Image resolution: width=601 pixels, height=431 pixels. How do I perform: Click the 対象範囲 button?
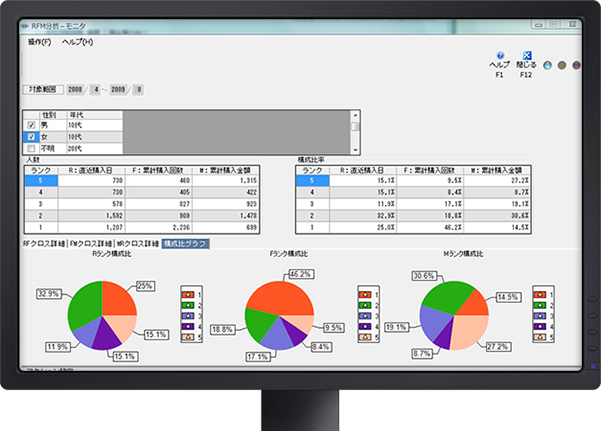[43, 89]
